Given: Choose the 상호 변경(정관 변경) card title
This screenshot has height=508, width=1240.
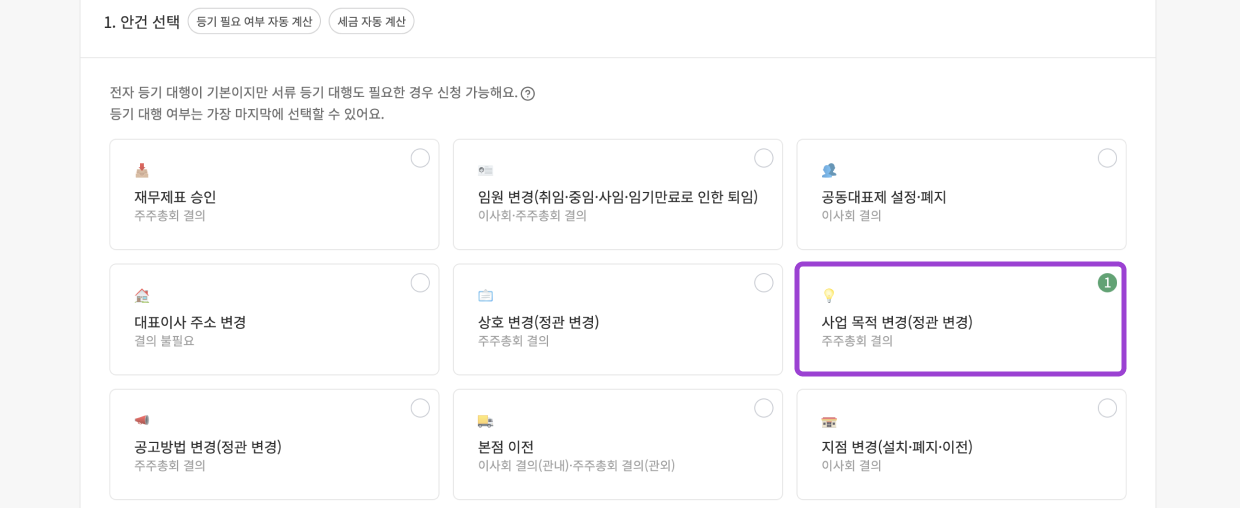Looking at the screenshot, I should 538,322.
